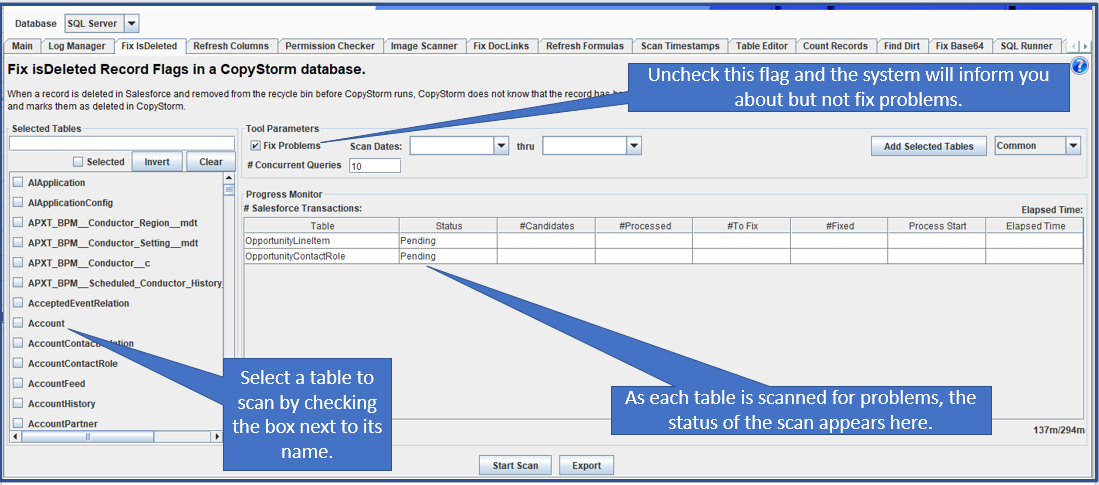Screen dimensions: 1099x485
Task: Check the APXT_BPM__Conductor__c box
Action: (x=18, y=263)
